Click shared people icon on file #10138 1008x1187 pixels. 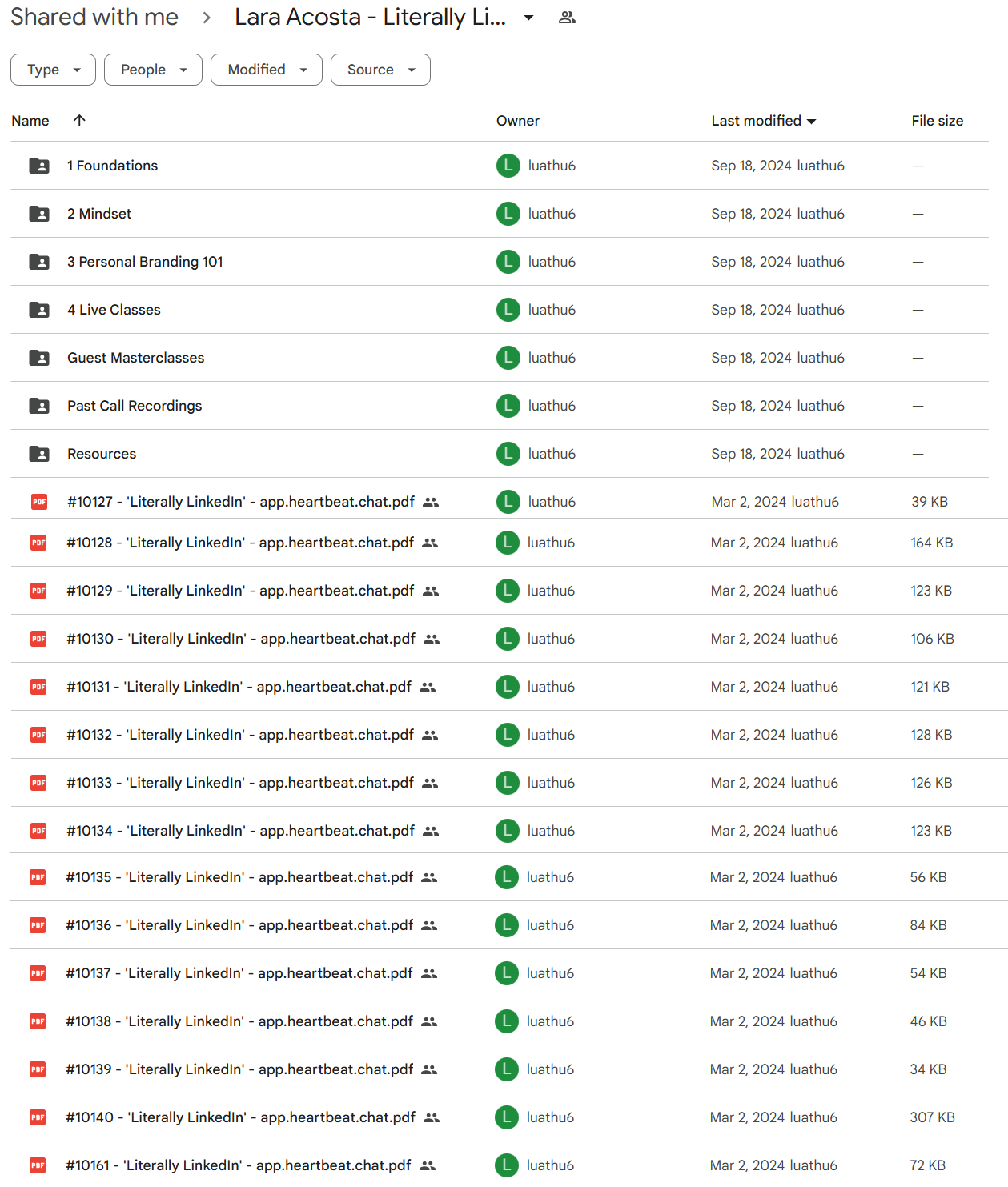(429, 1021)
